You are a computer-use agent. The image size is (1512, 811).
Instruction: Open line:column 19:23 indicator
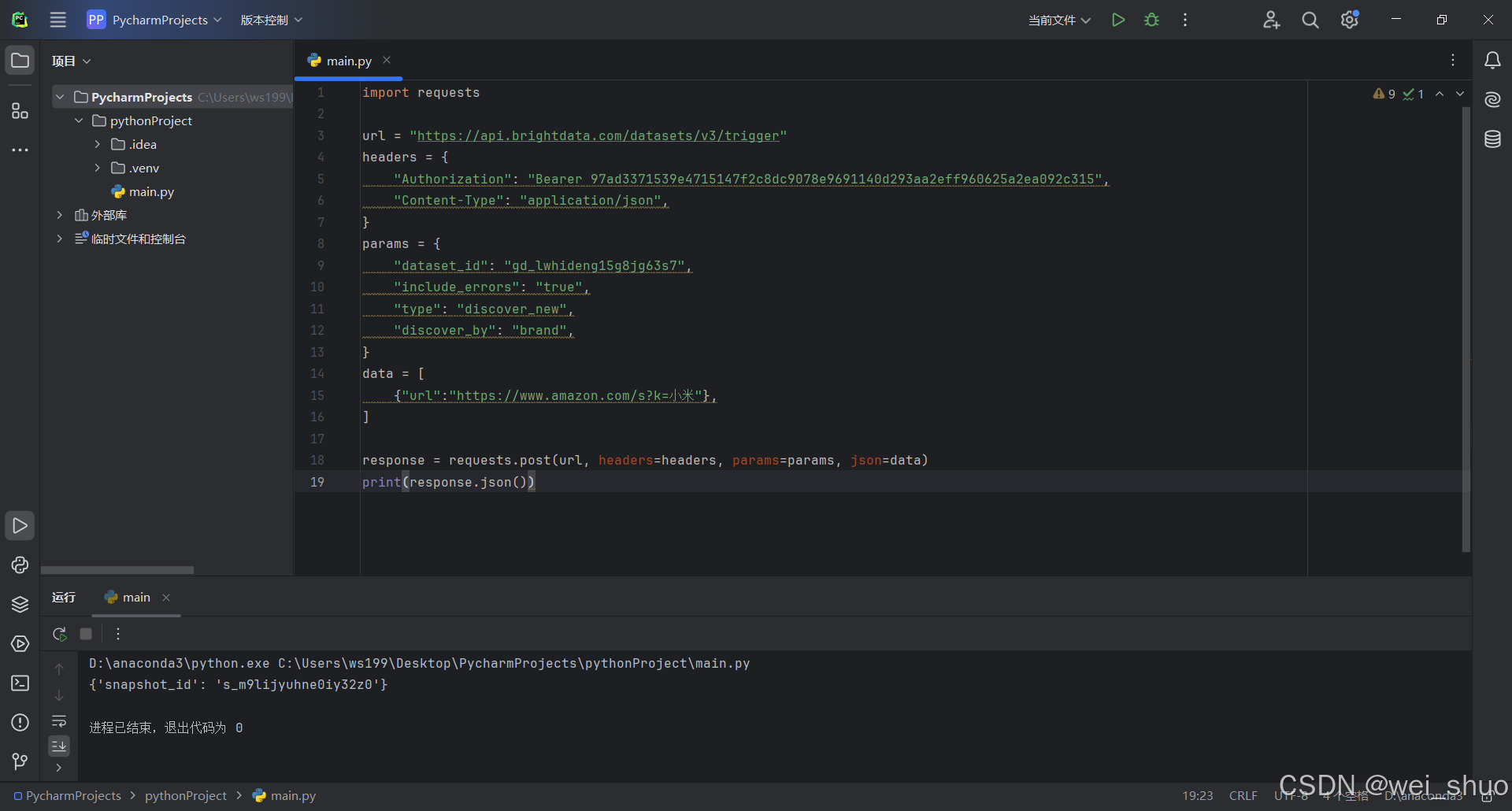coord(1197,796)
